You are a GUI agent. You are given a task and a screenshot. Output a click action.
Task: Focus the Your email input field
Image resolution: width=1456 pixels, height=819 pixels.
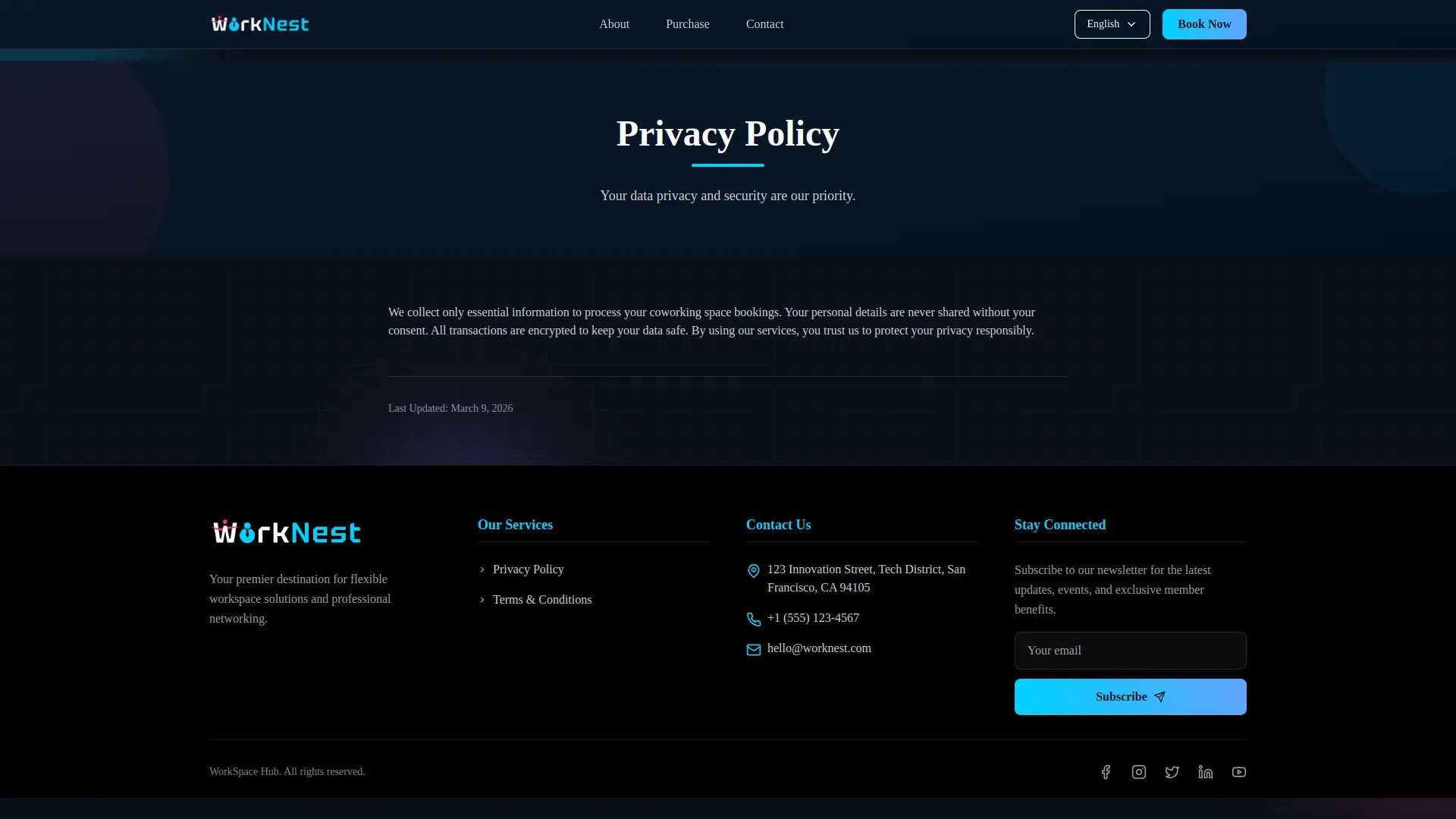[x=1130, y=651]
